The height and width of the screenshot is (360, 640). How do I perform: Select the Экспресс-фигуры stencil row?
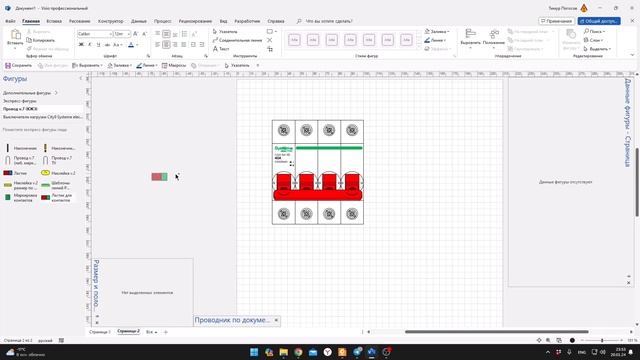tap(42, 101)
